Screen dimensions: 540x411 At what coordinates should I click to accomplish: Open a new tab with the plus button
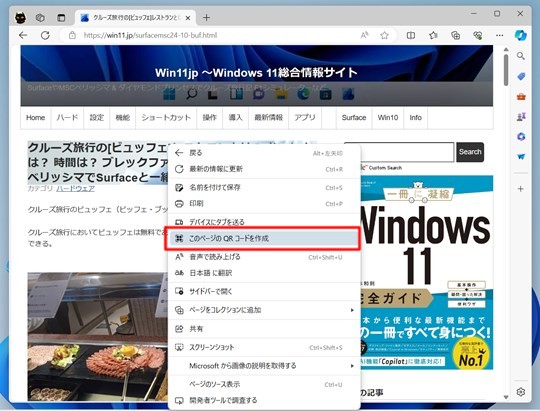[206, 18]
